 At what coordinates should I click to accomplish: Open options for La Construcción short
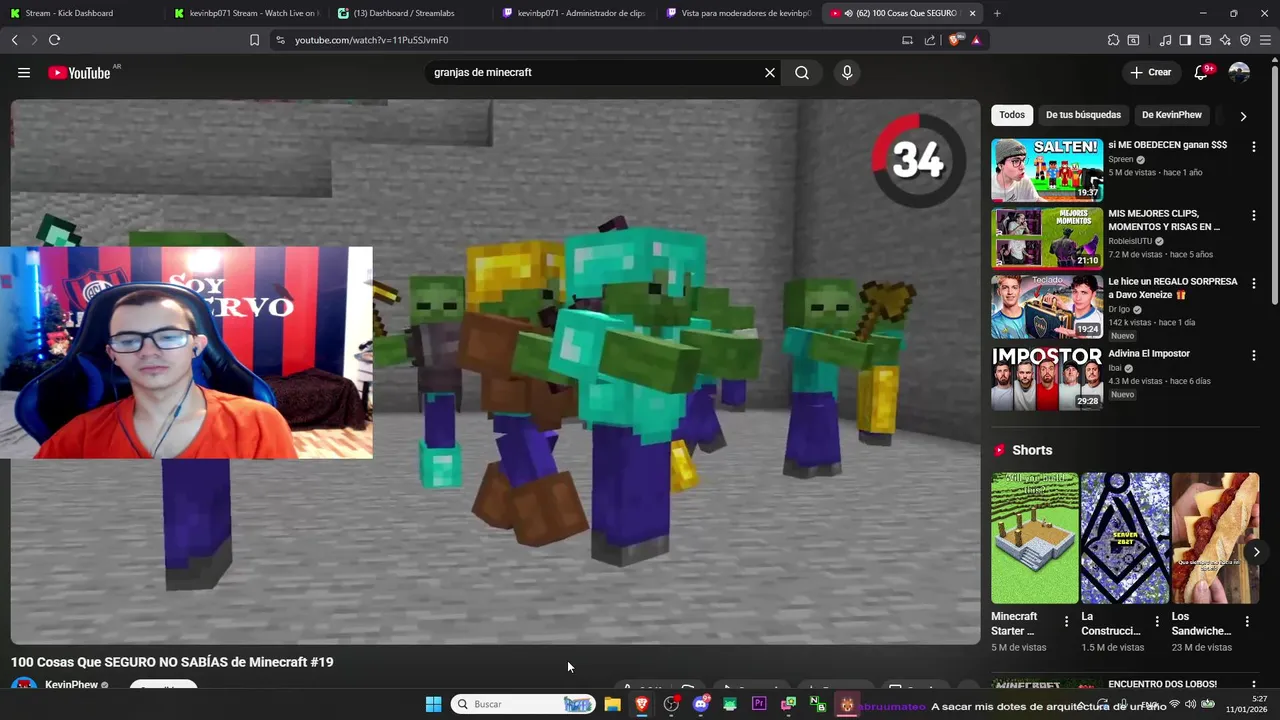(x=1157, y=622)
